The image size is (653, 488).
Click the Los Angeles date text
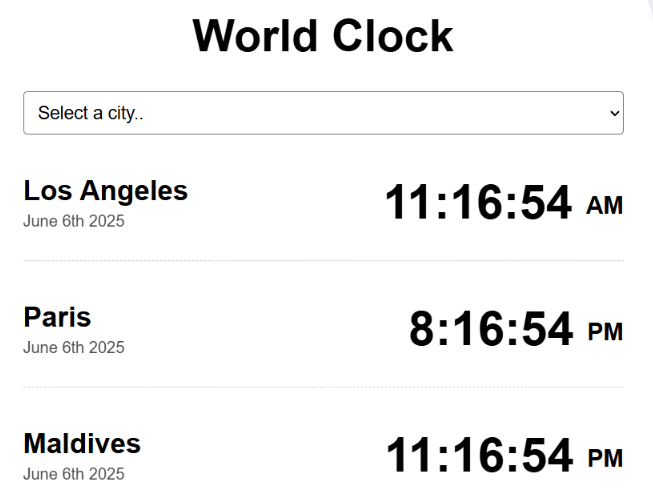coord(74,221)
